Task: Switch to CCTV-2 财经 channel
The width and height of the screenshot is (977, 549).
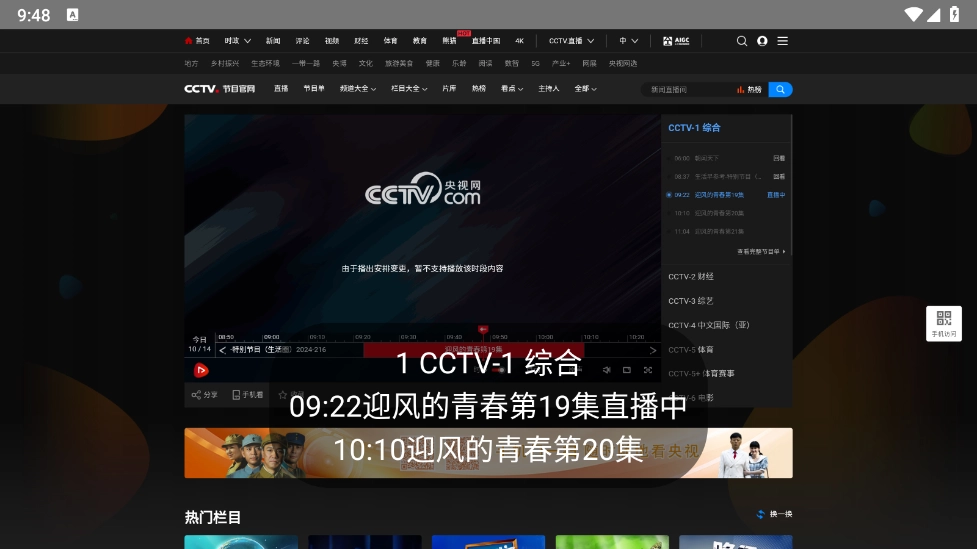Action: point(691,276)
